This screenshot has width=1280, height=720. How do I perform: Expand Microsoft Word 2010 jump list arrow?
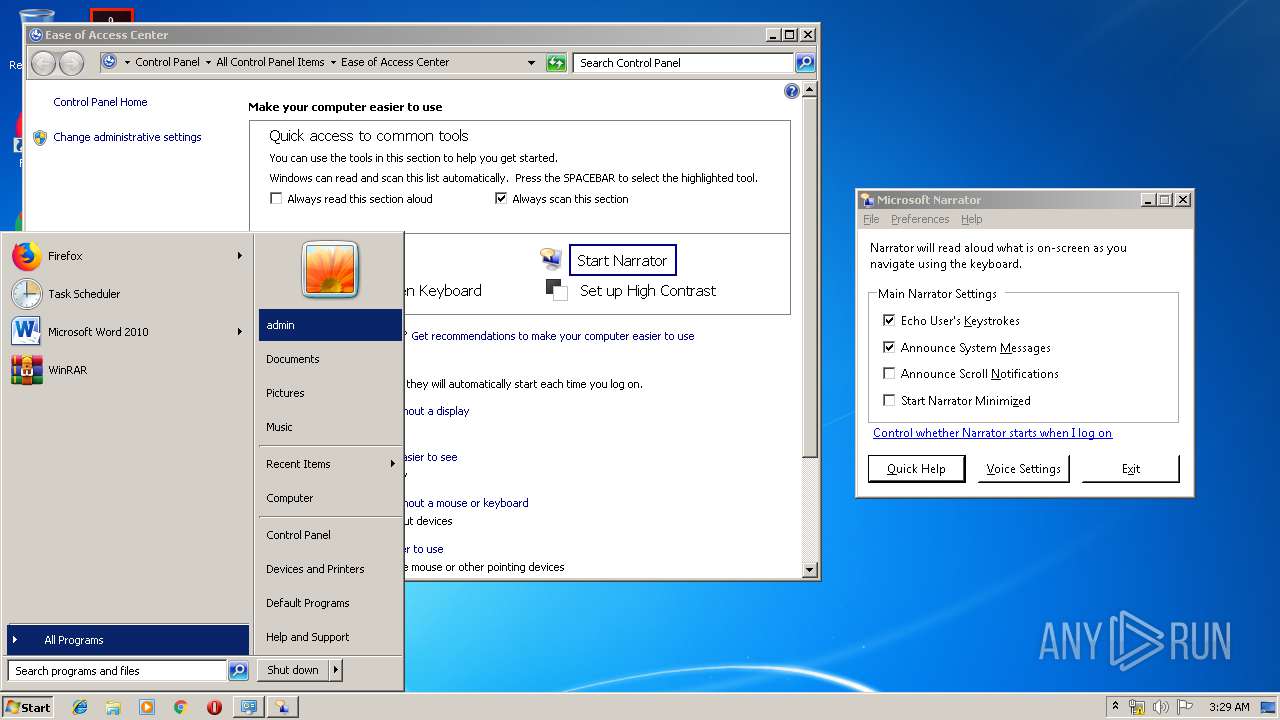pyautogui.click(x=240, y=332)
